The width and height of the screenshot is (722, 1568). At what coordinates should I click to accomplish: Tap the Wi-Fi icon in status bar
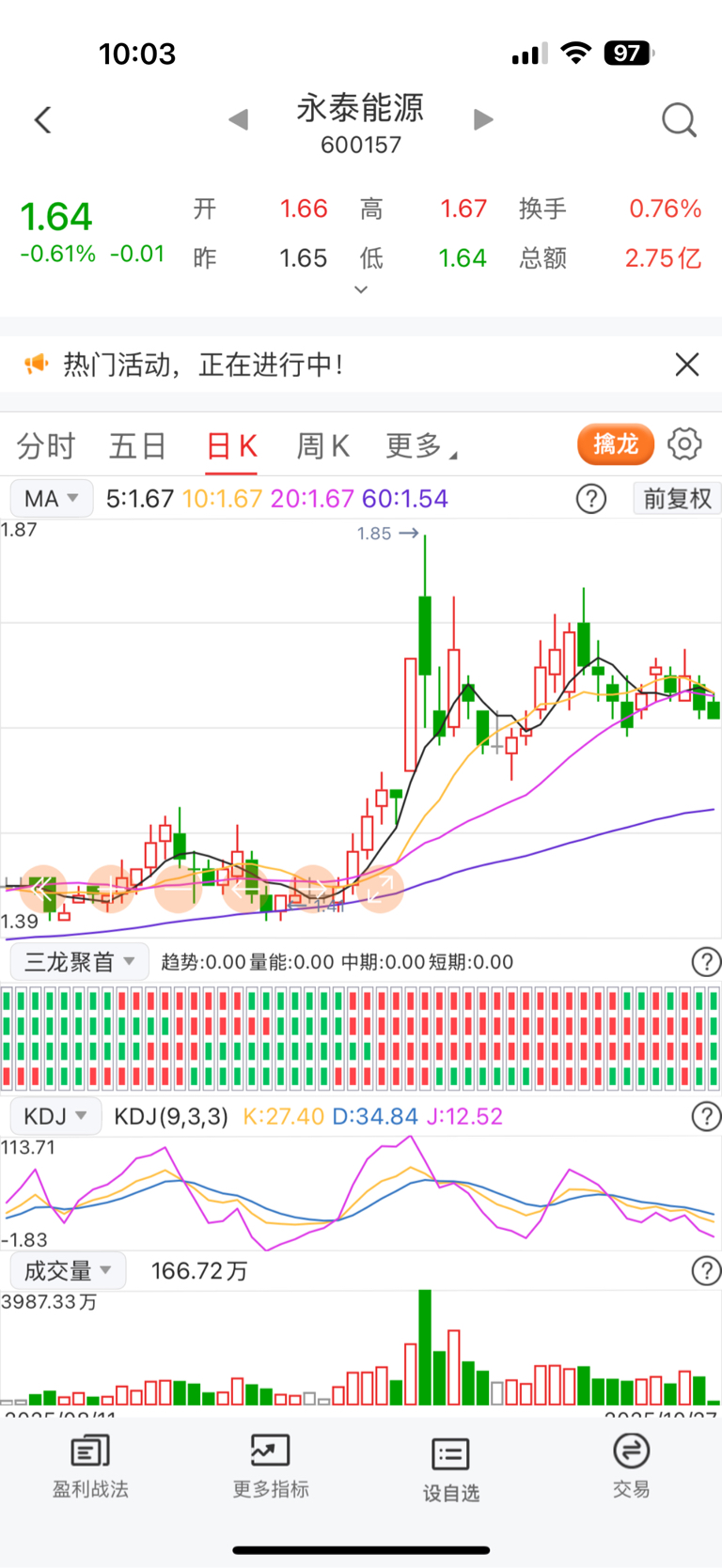click(x=575, y=53)
